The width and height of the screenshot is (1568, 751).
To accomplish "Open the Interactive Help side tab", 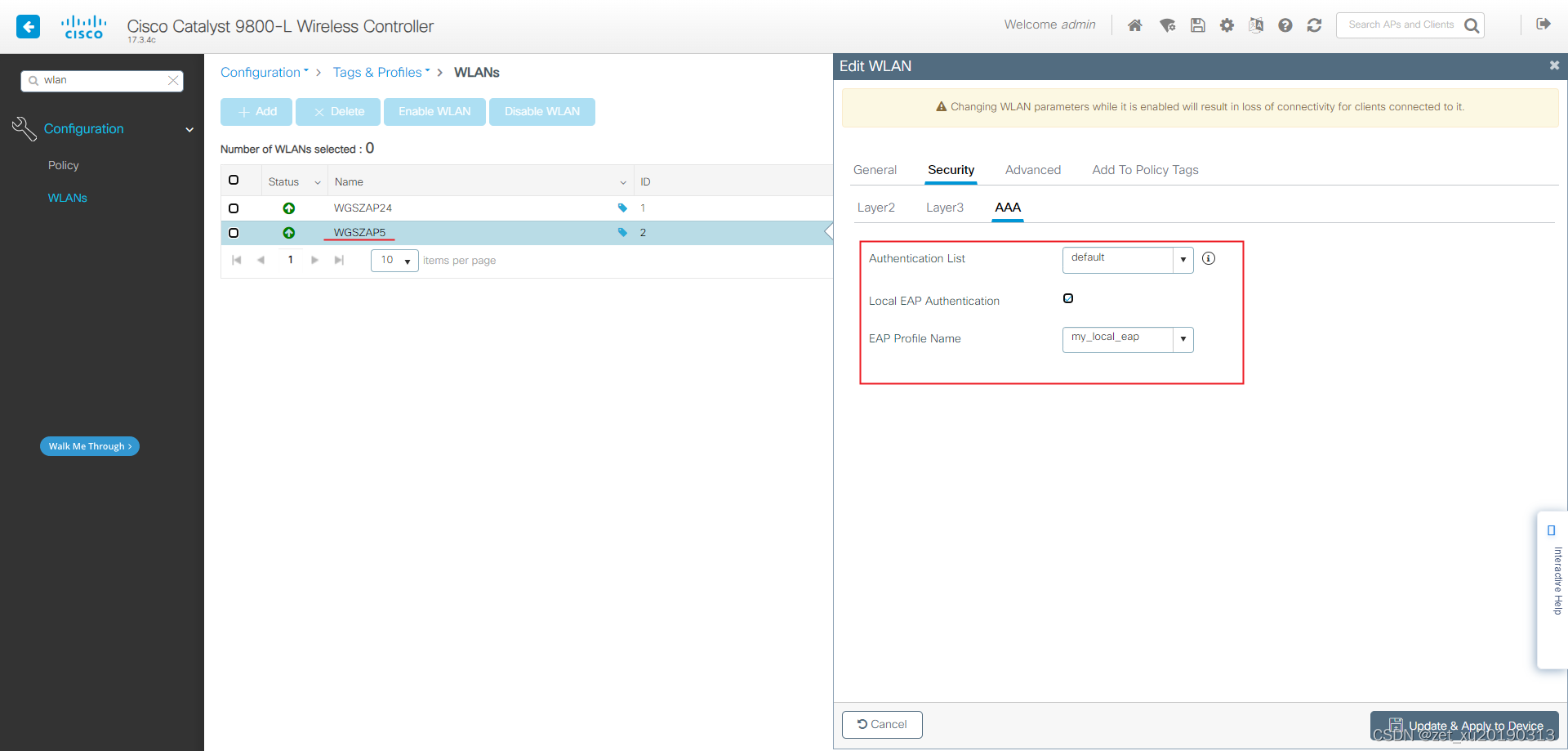I will click(1552, 589).
